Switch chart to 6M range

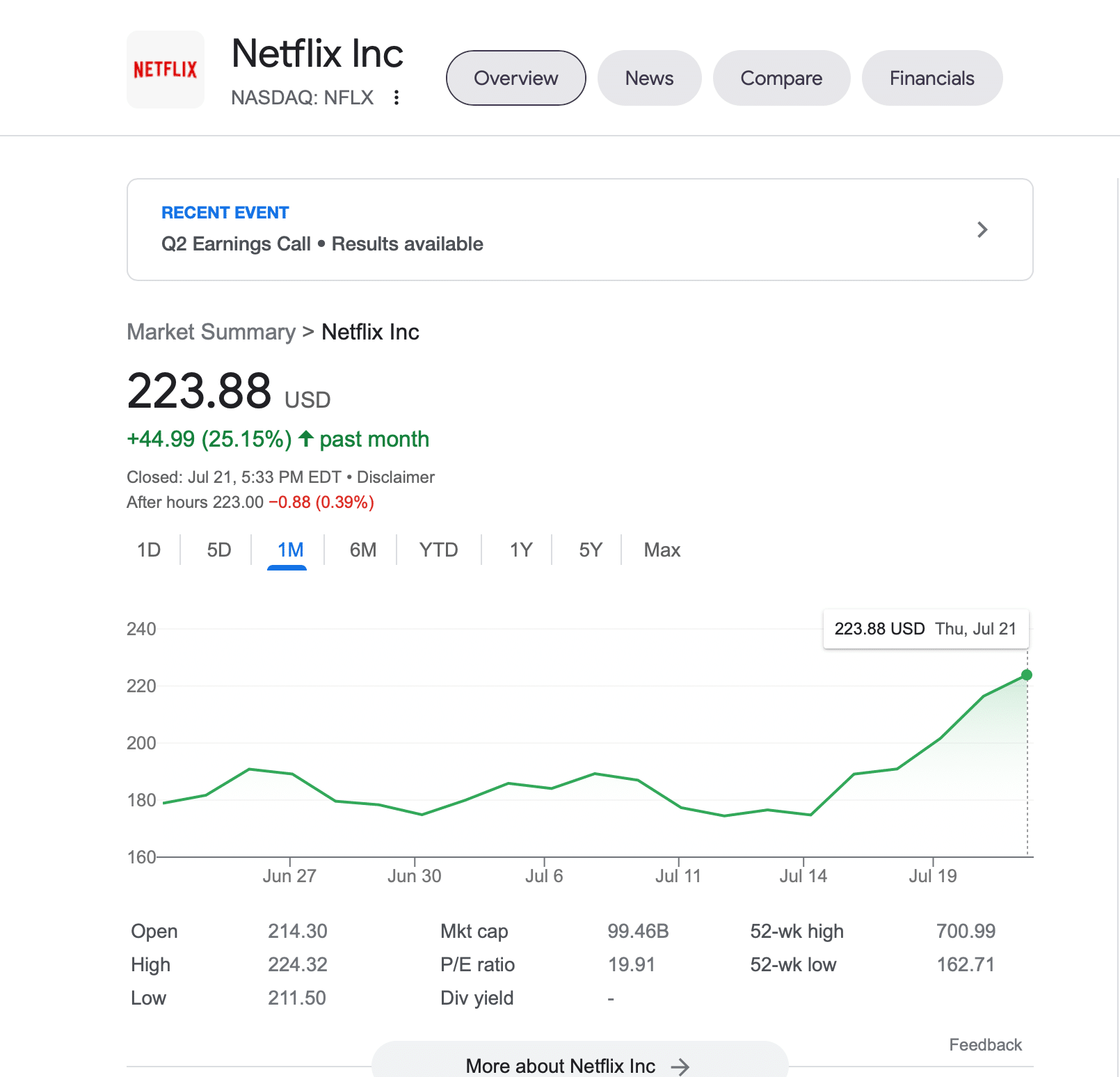pos(363,550)
